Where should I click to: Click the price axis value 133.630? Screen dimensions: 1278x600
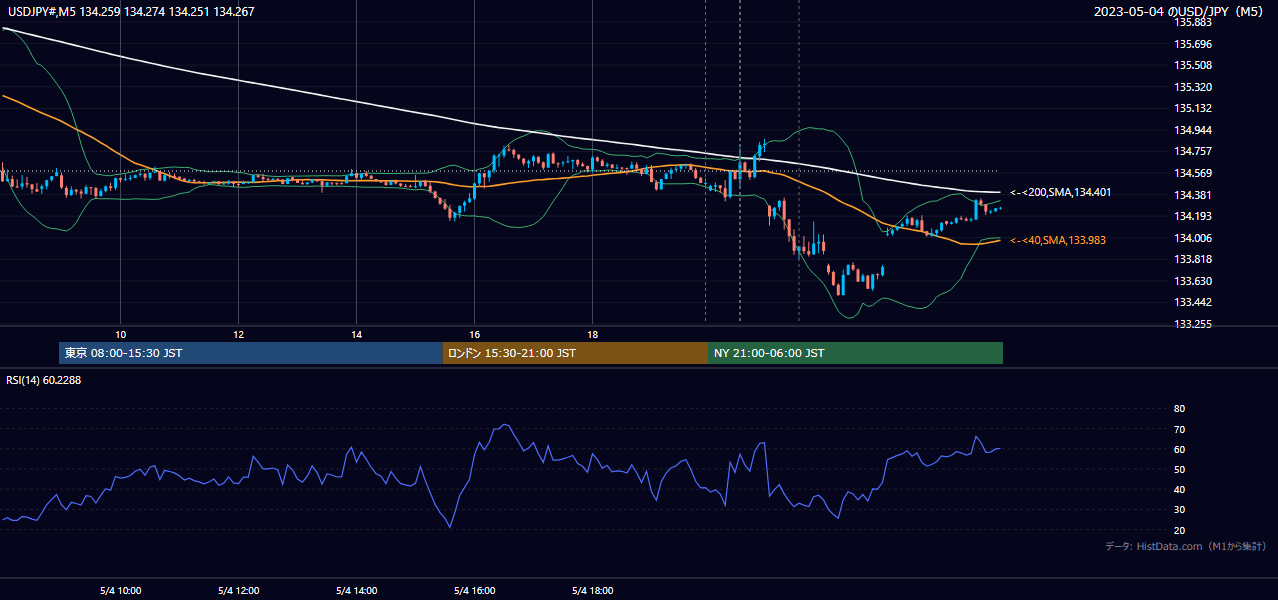coord(1193,281)
